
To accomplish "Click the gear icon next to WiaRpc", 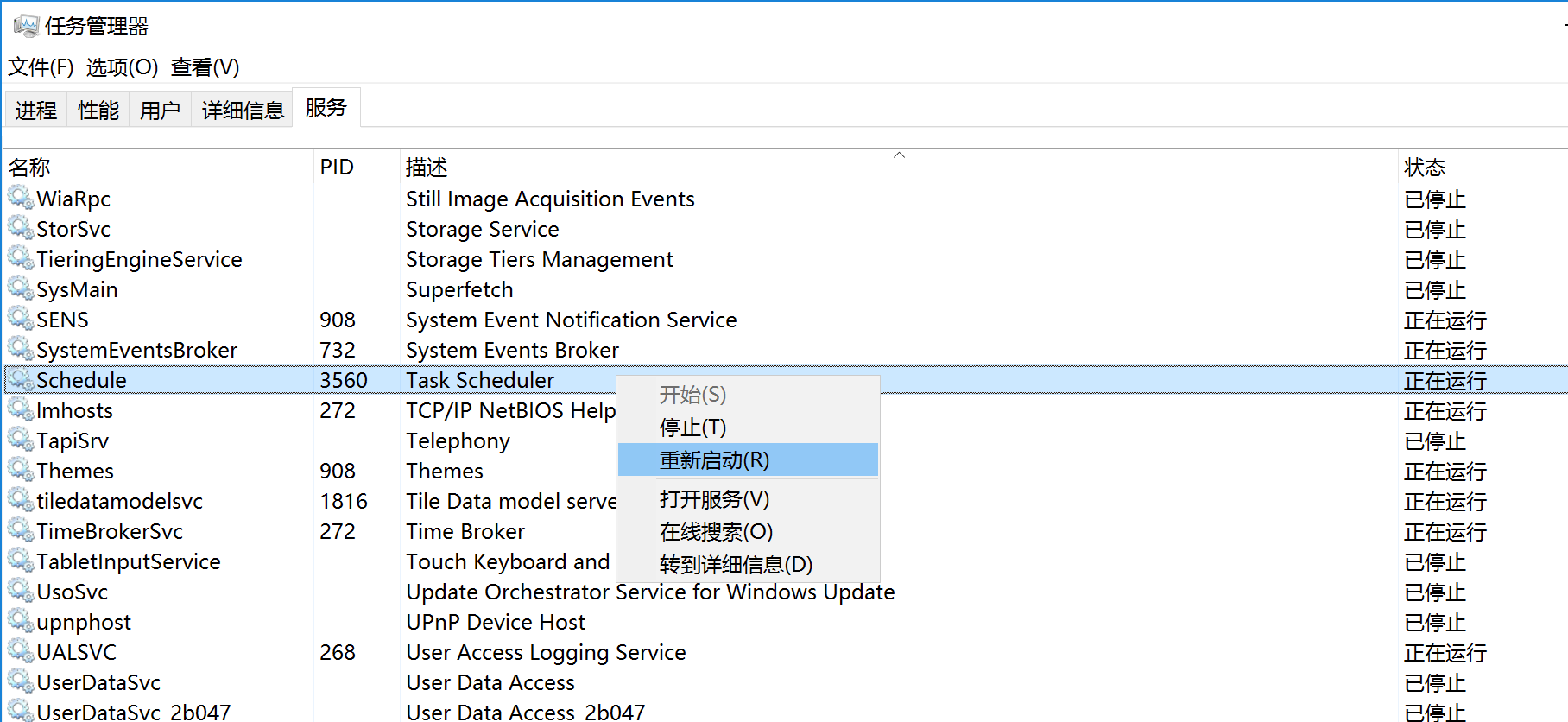I will [21, 198].
